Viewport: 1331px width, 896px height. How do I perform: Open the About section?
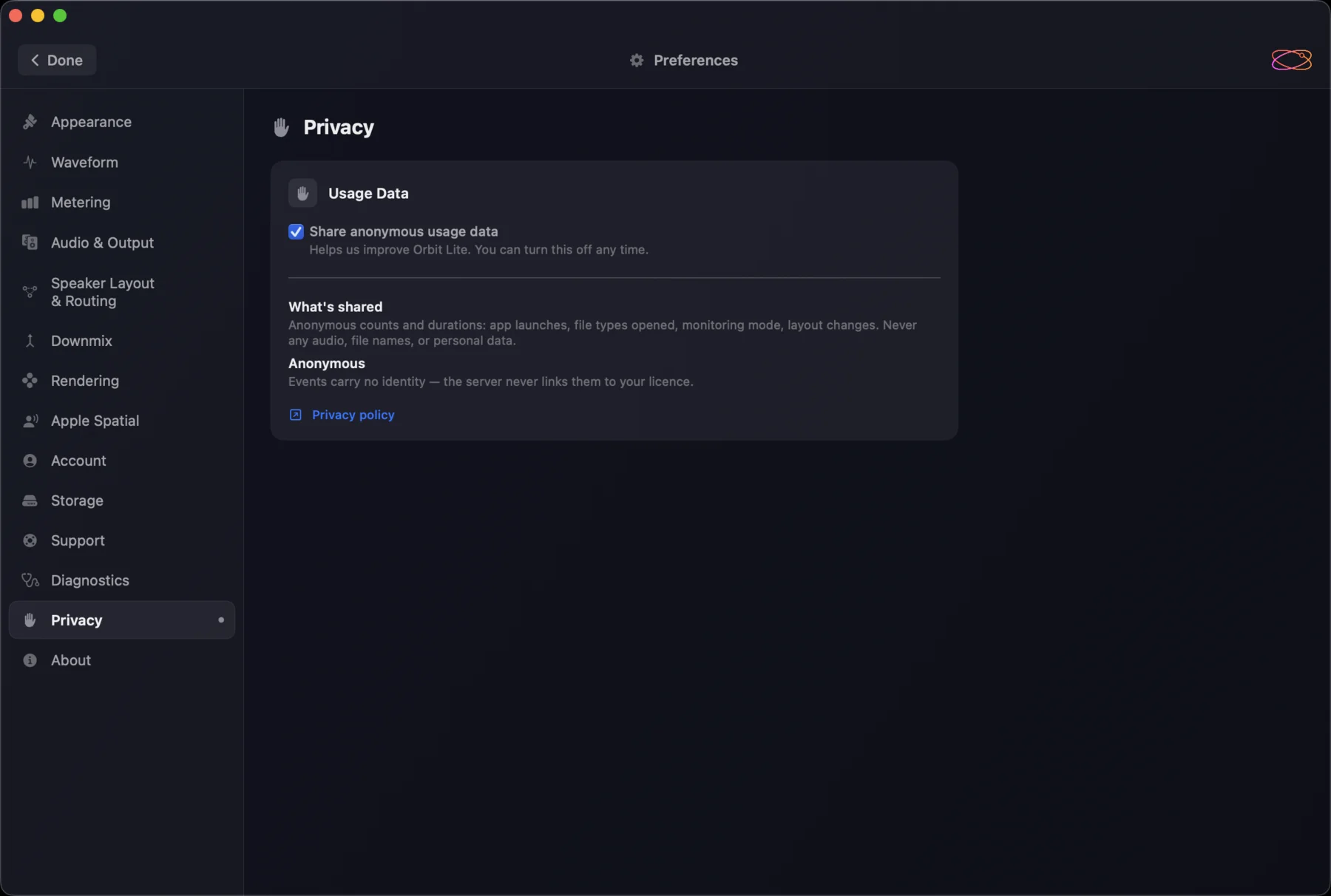[122, 660]
